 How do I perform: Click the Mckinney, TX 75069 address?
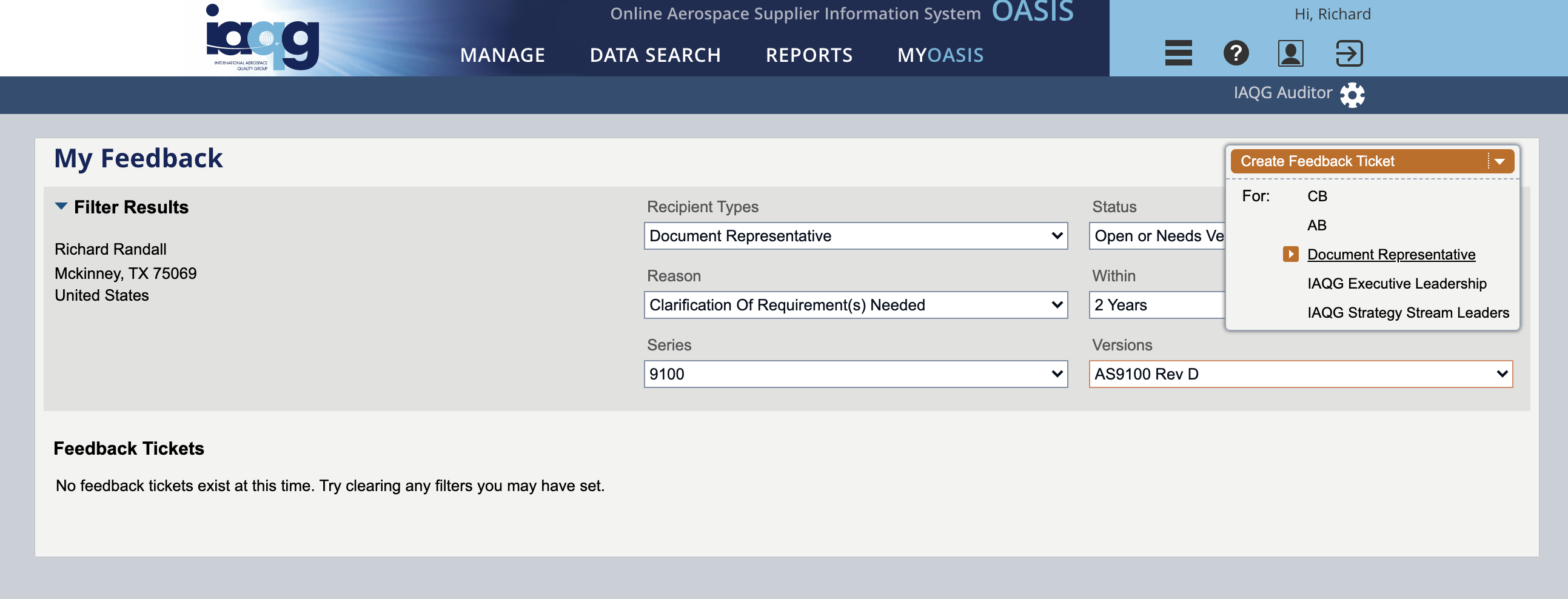[126, 273]
